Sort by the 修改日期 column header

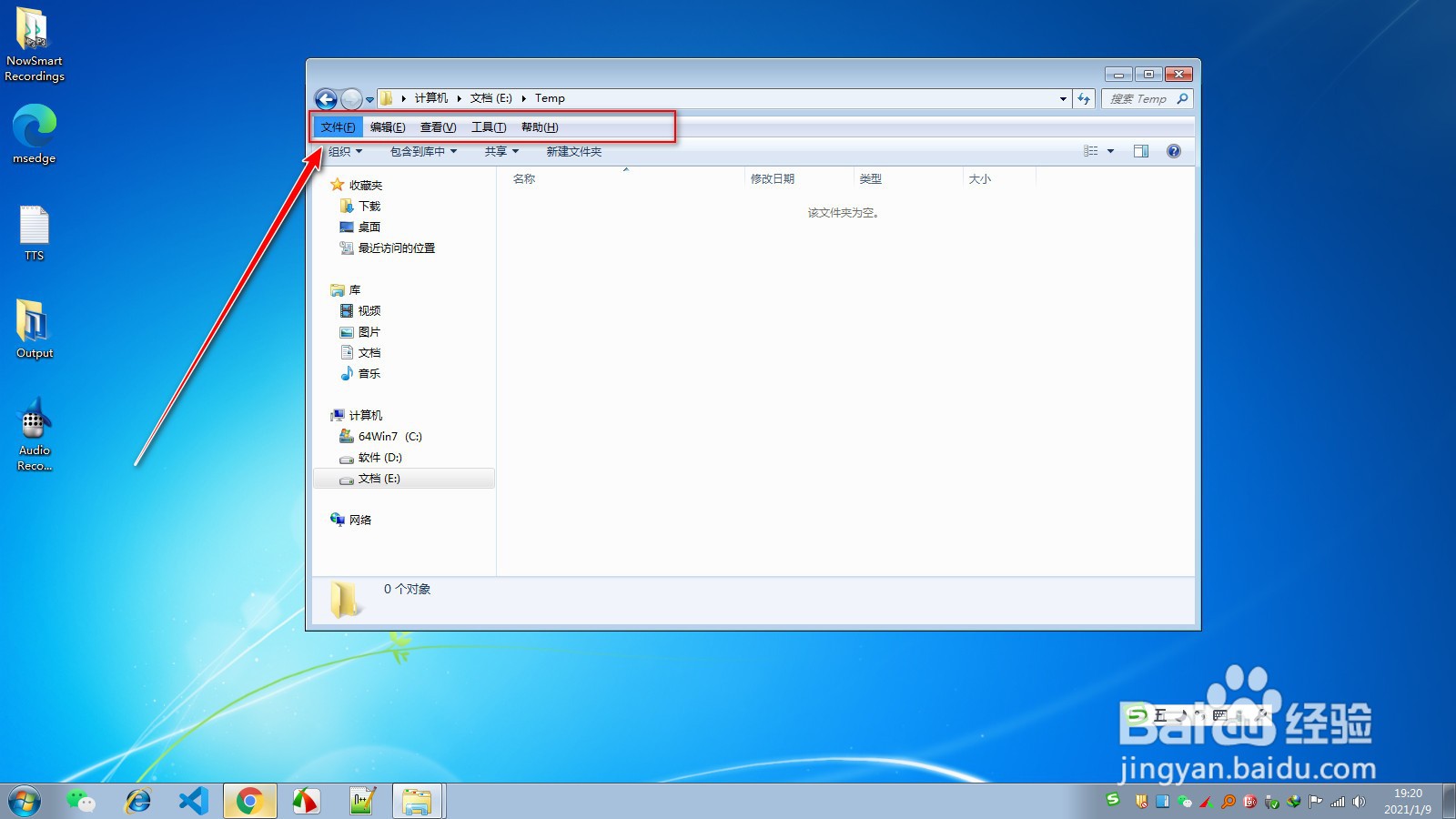tap(798, 179)
